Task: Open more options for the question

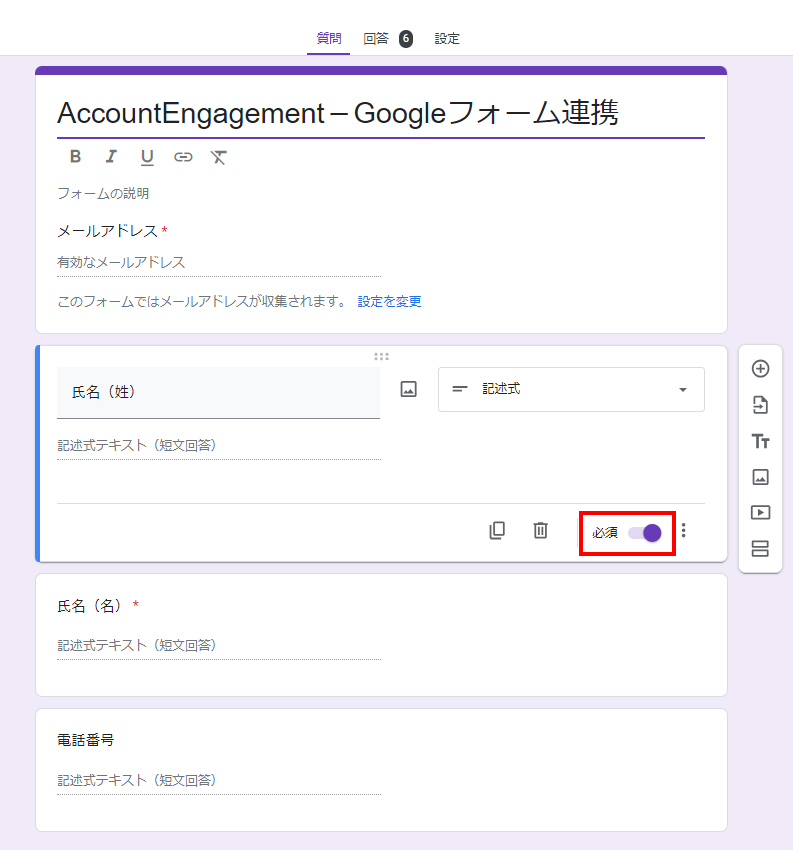Action: (684, 530)
